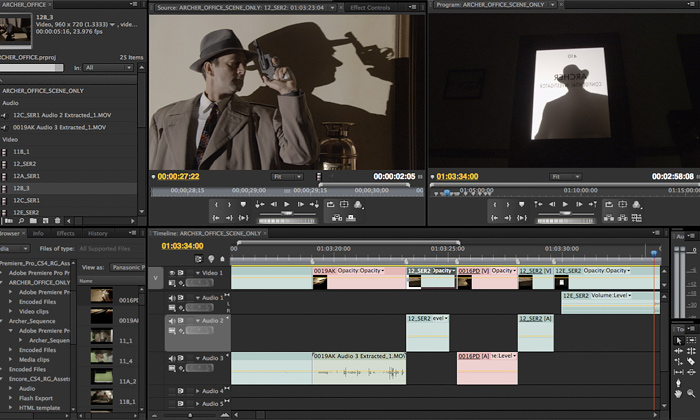Screen dimensions: 700x420
Task: Select the Razor tool in Tools panel
Action: (x=691, y=361)
